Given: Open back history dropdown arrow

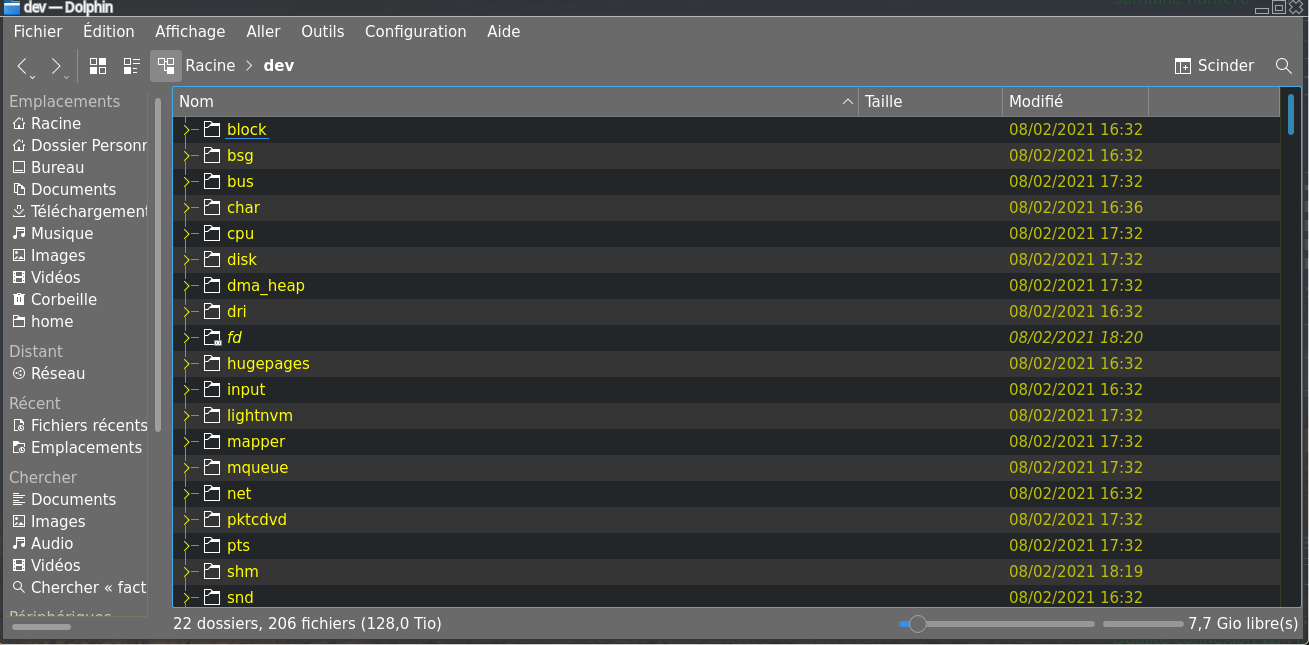Looking at the screenshot, I should (x=34, y=77).
